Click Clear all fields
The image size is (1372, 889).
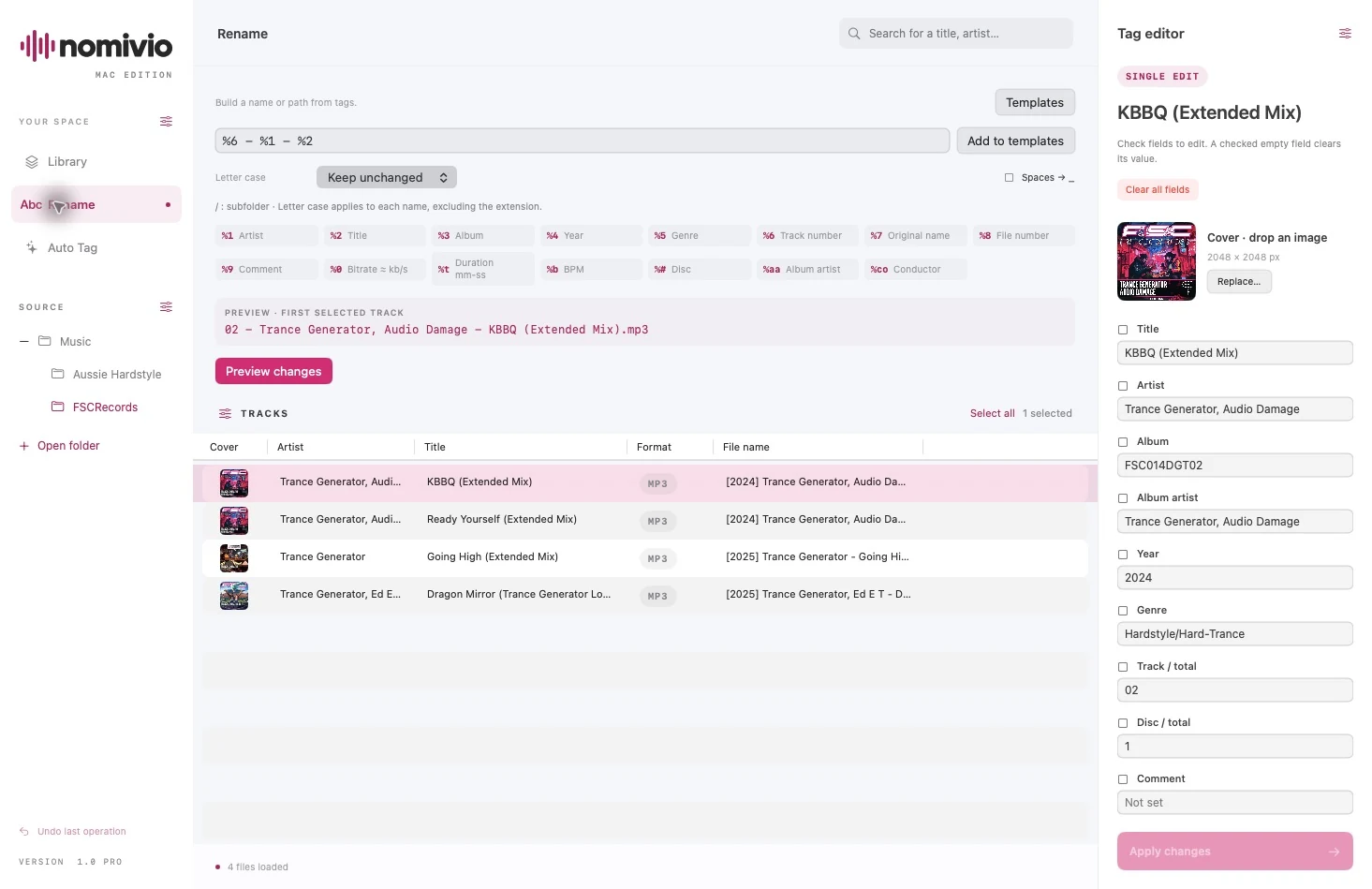tap(1158, 190)
